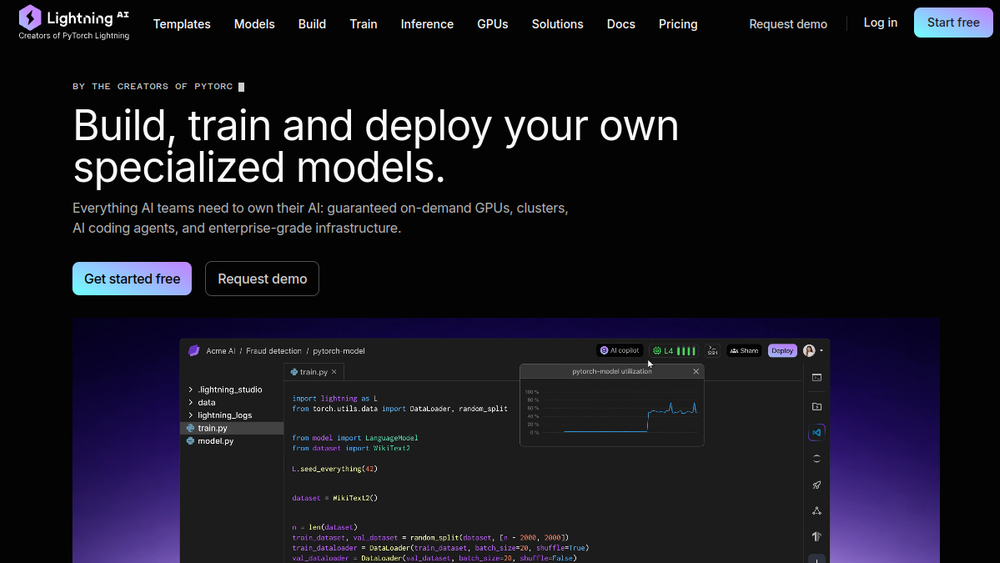Click Request demo in the top navigation
Image resolution: width=1000 pixels, height=563 pixels.
click(788, 24)
